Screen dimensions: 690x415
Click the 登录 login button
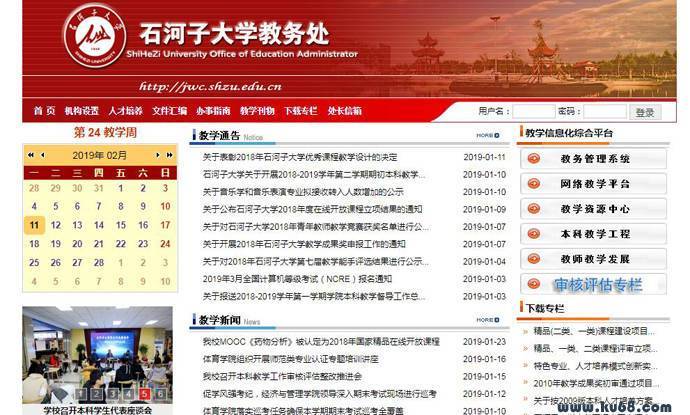tap(645, 112)
